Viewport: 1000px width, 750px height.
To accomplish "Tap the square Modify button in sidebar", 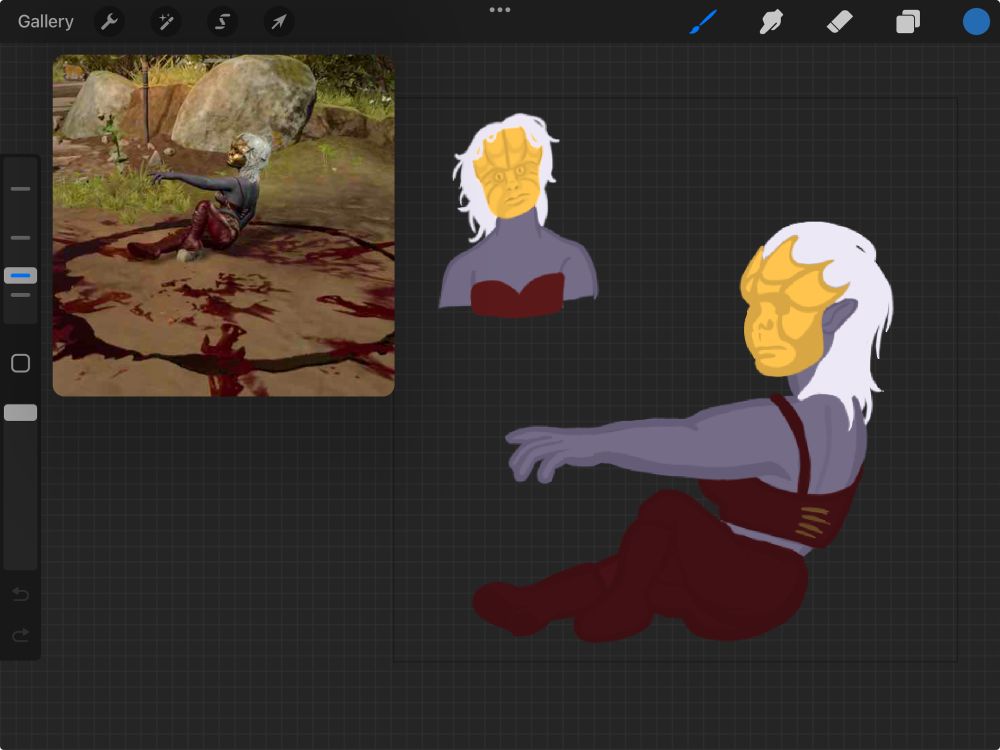I will pos(21,363).
